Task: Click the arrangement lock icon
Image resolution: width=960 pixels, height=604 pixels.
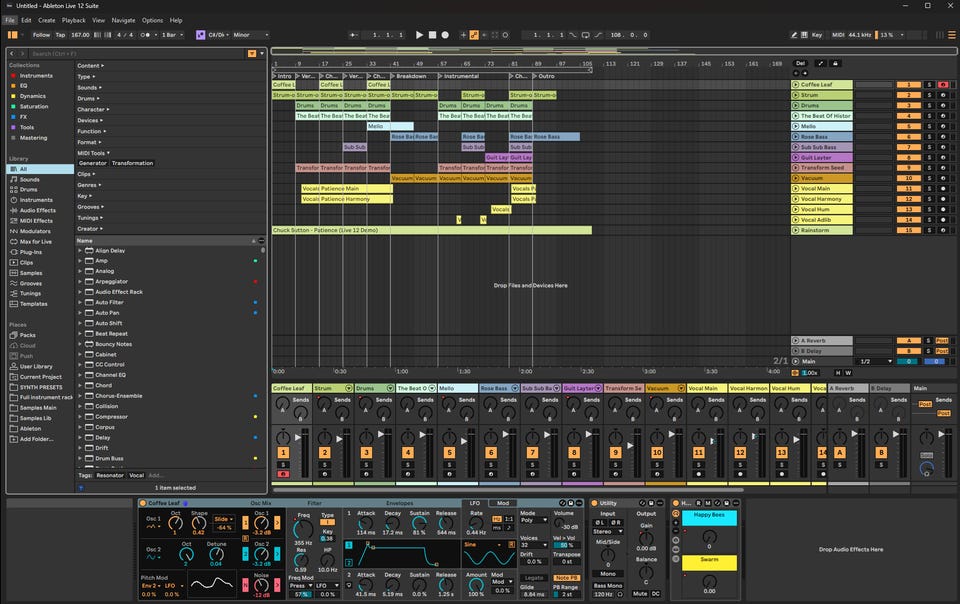Action: pyautogui.click(x=836, y=64)
